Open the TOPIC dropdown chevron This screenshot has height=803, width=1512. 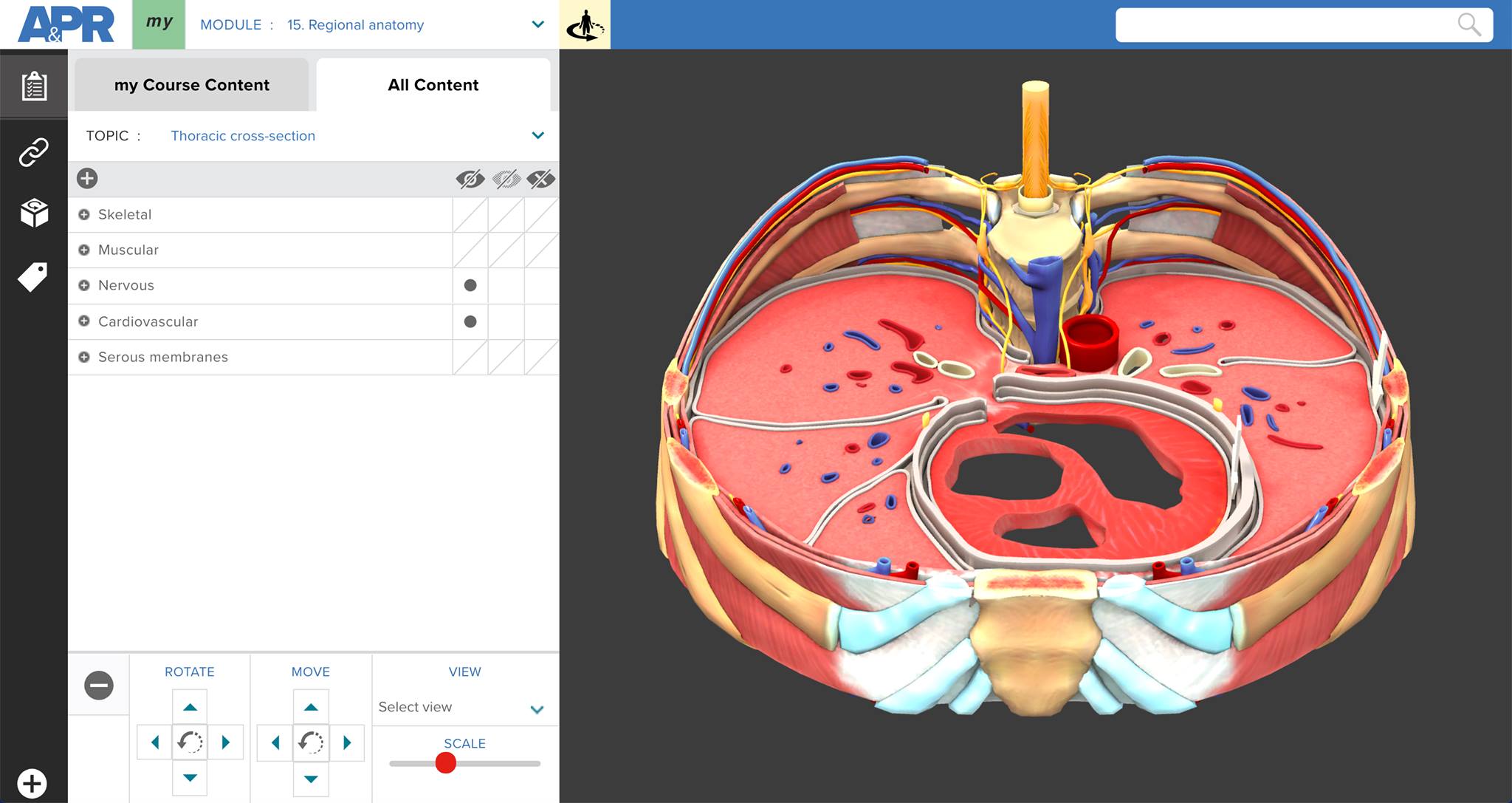coord(537,135)
